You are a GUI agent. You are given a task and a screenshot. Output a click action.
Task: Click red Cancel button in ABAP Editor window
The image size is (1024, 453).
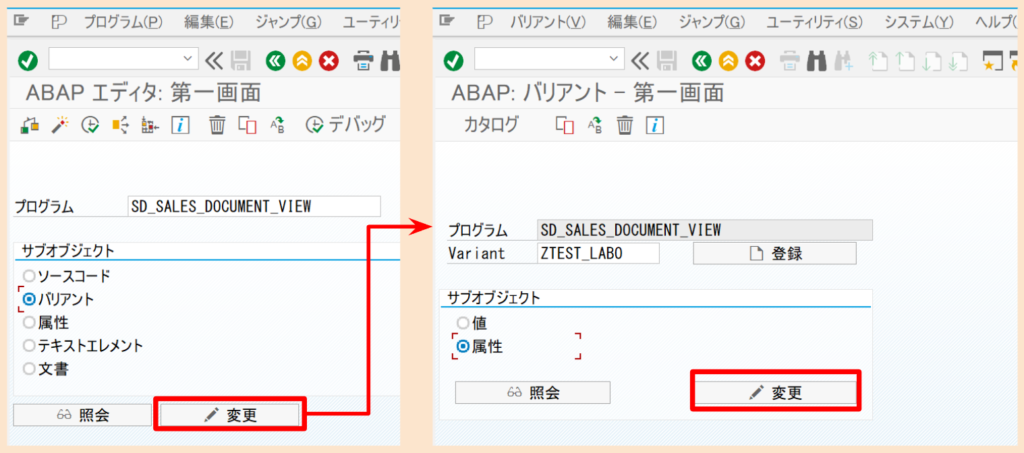coord(328,61)
